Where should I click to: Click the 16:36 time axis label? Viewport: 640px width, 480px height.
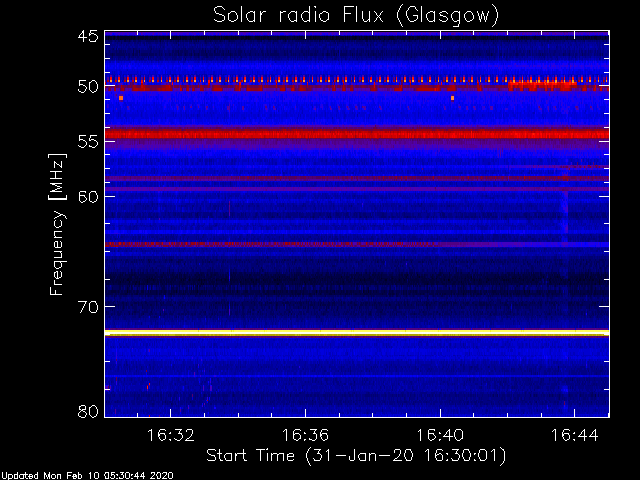[305, 436]
